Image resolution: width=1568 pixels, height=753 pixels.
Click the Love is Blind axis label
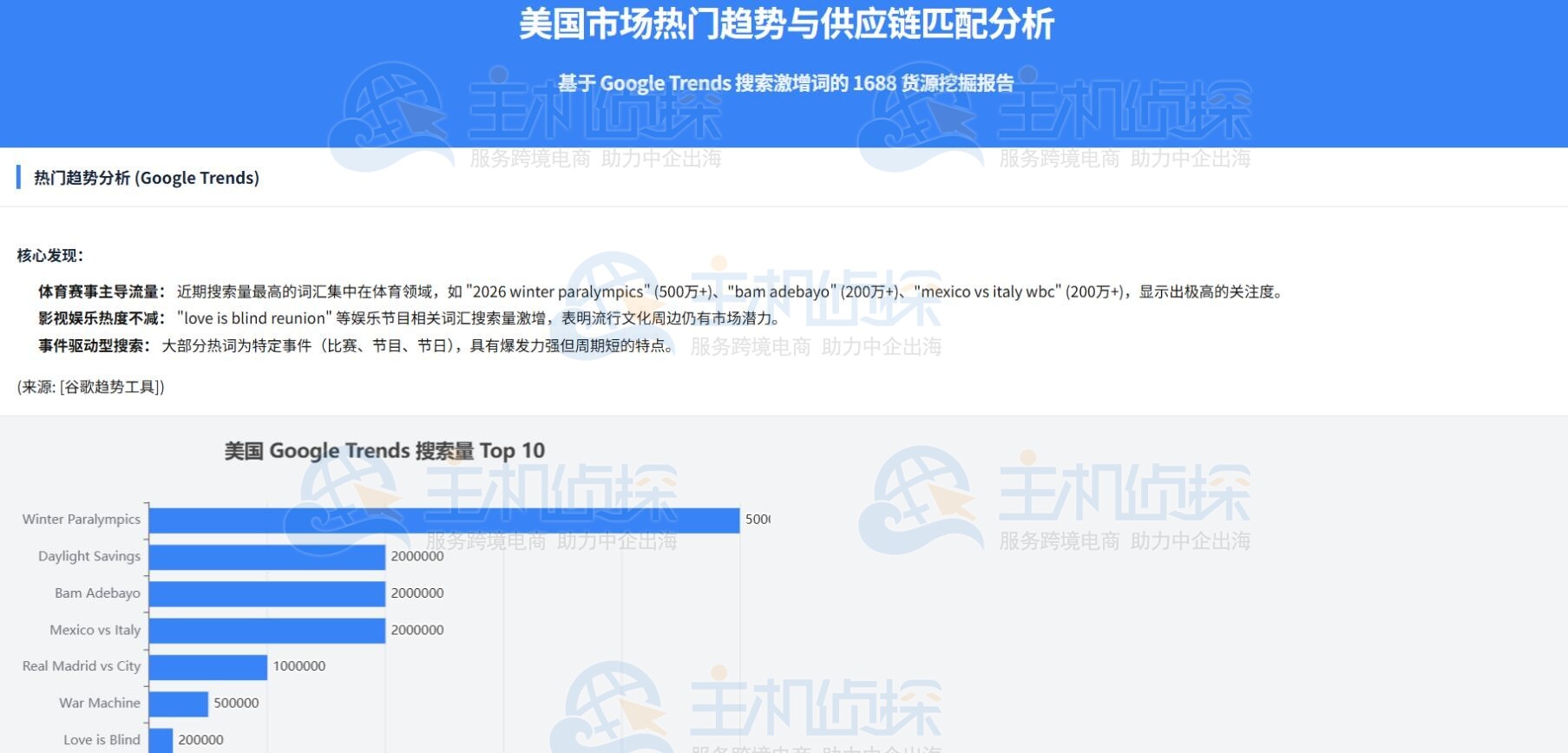click(102, 740)
